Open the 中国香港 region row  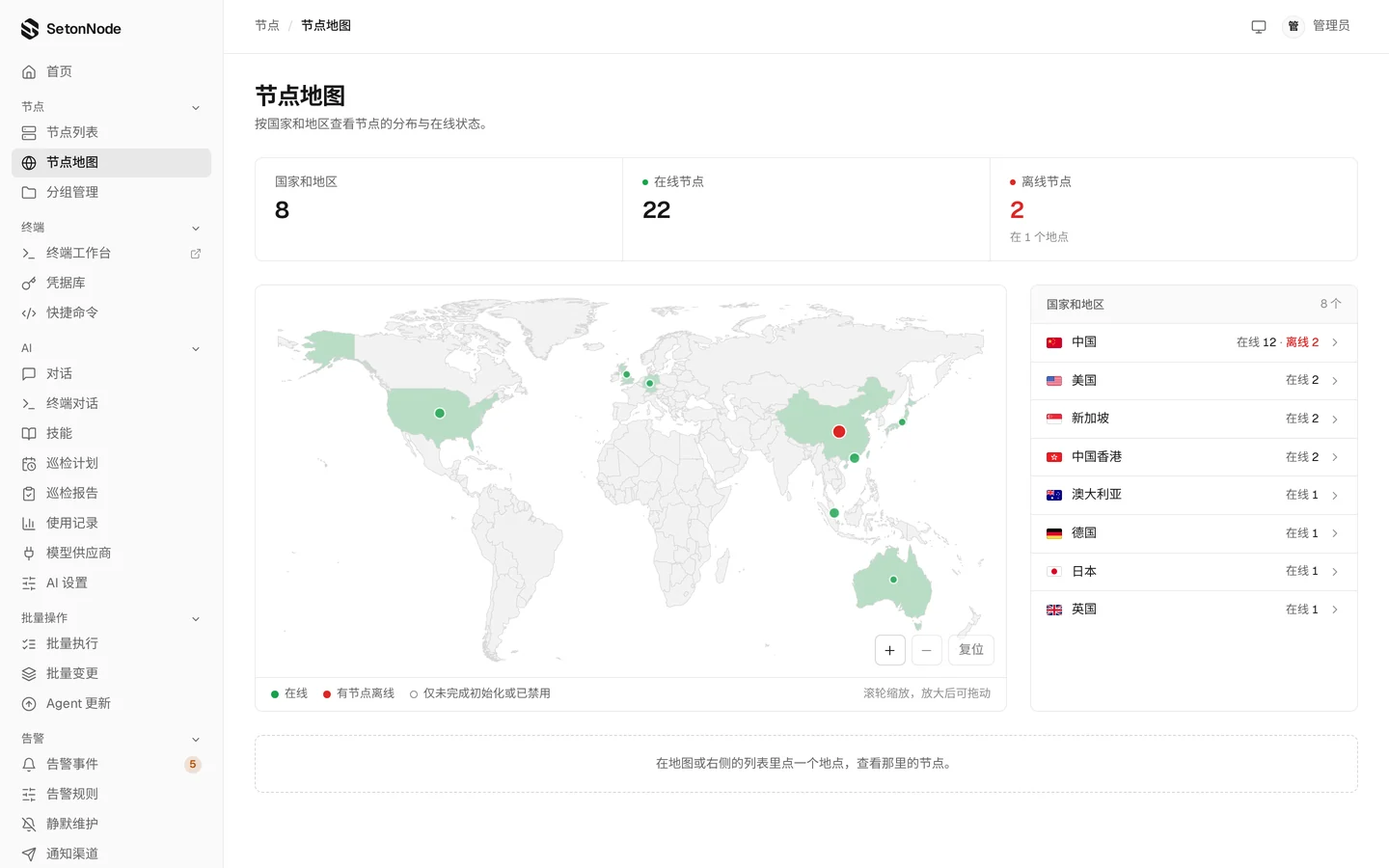(x=1194, y=457)
